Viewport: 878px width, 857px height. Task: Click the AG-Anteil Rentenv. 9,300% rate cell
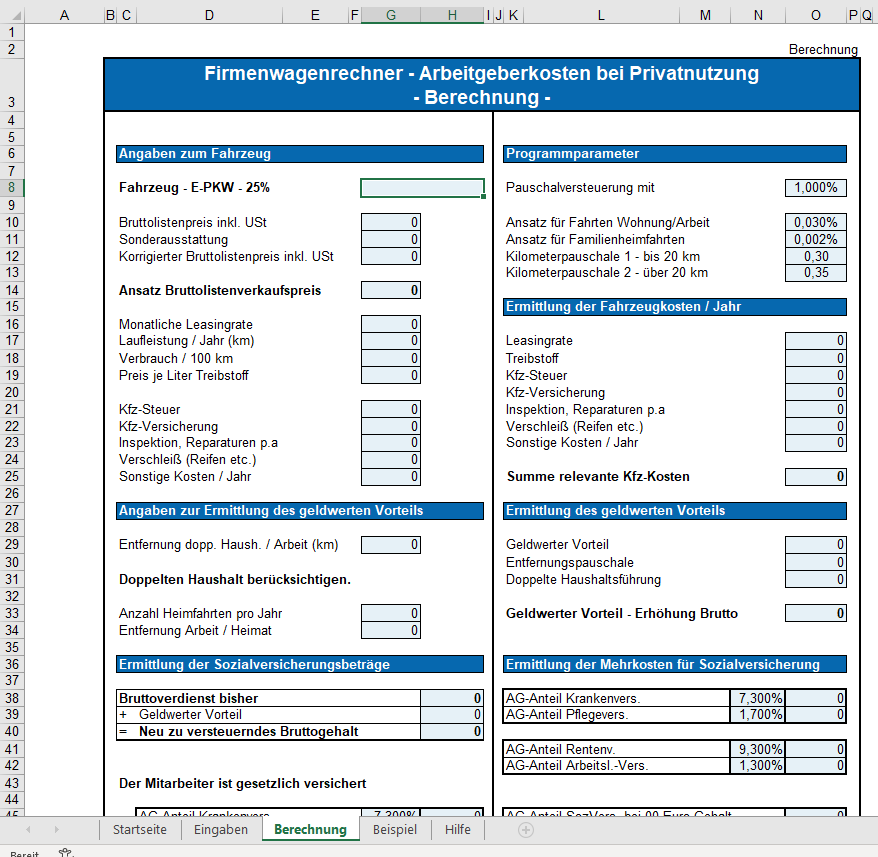[758, 749]
